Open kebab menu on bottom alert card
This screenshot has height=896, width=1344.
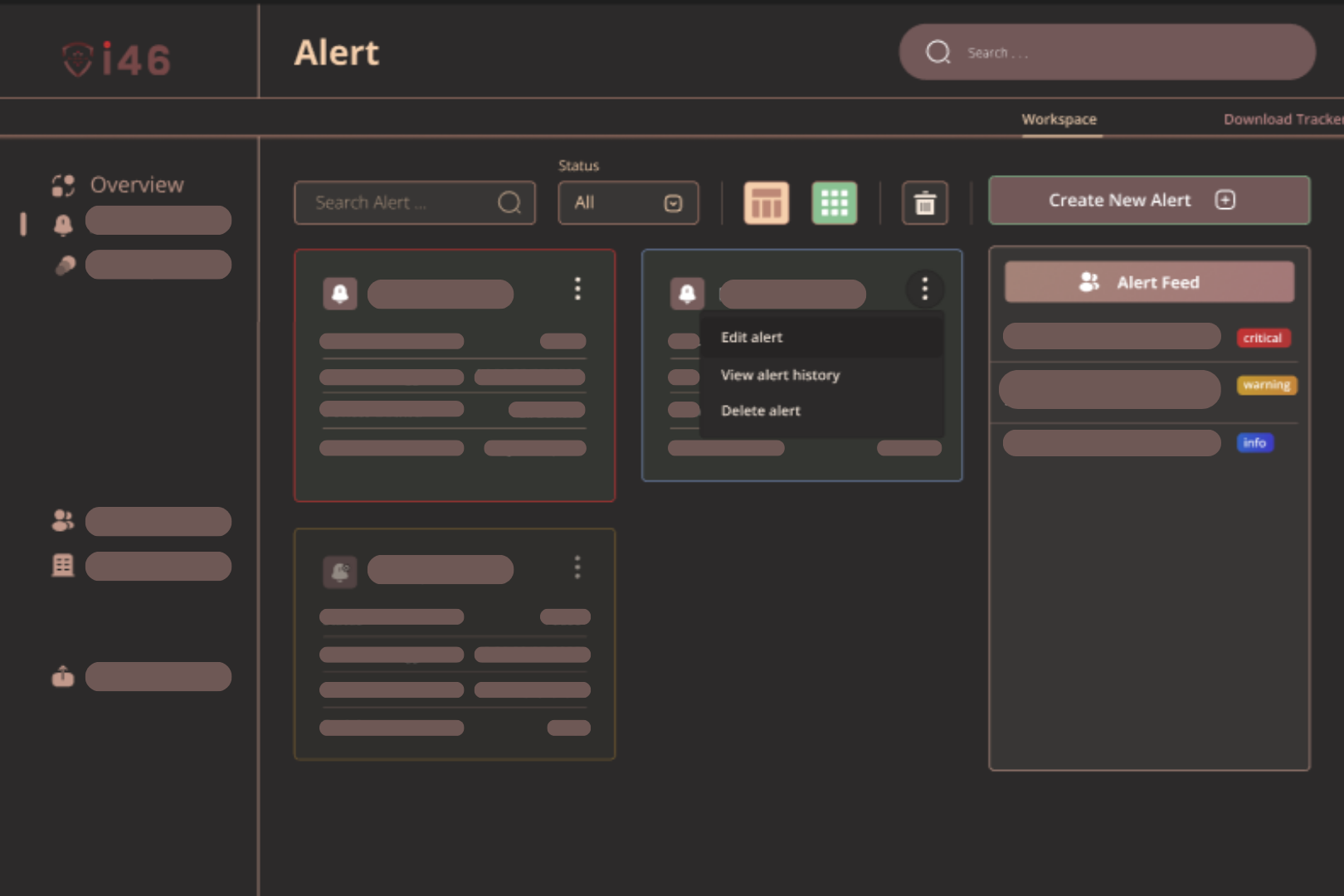pos(577,567)
